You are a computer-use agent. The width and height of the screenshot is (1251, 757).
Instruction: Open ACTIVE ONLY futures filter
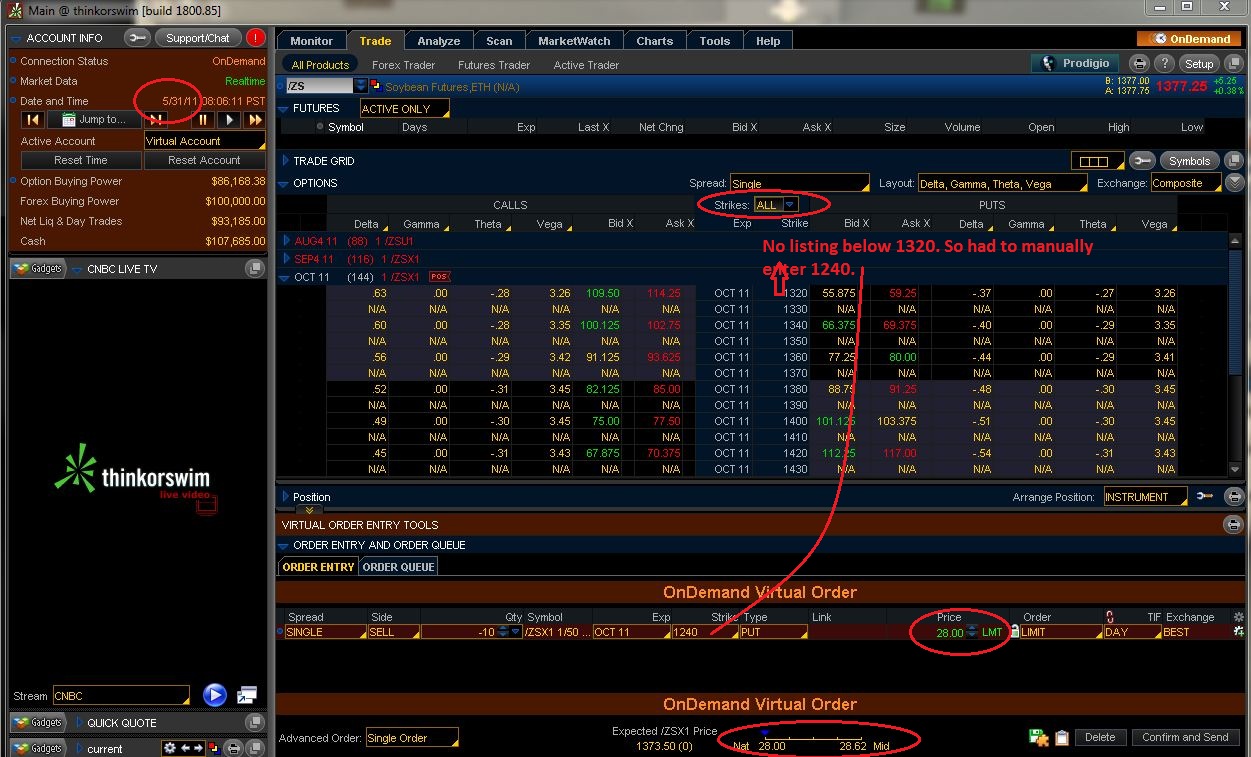pyautogui.click(x=405, y=108)
